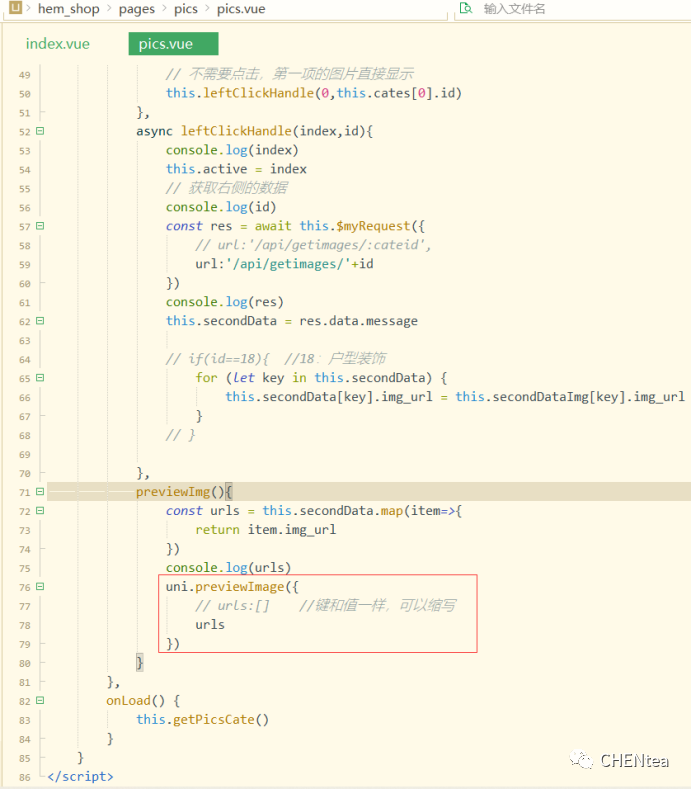Click line number 66 in the gutter
The image size is (692, 789).
pyautogui.click(x=25, y=398)
